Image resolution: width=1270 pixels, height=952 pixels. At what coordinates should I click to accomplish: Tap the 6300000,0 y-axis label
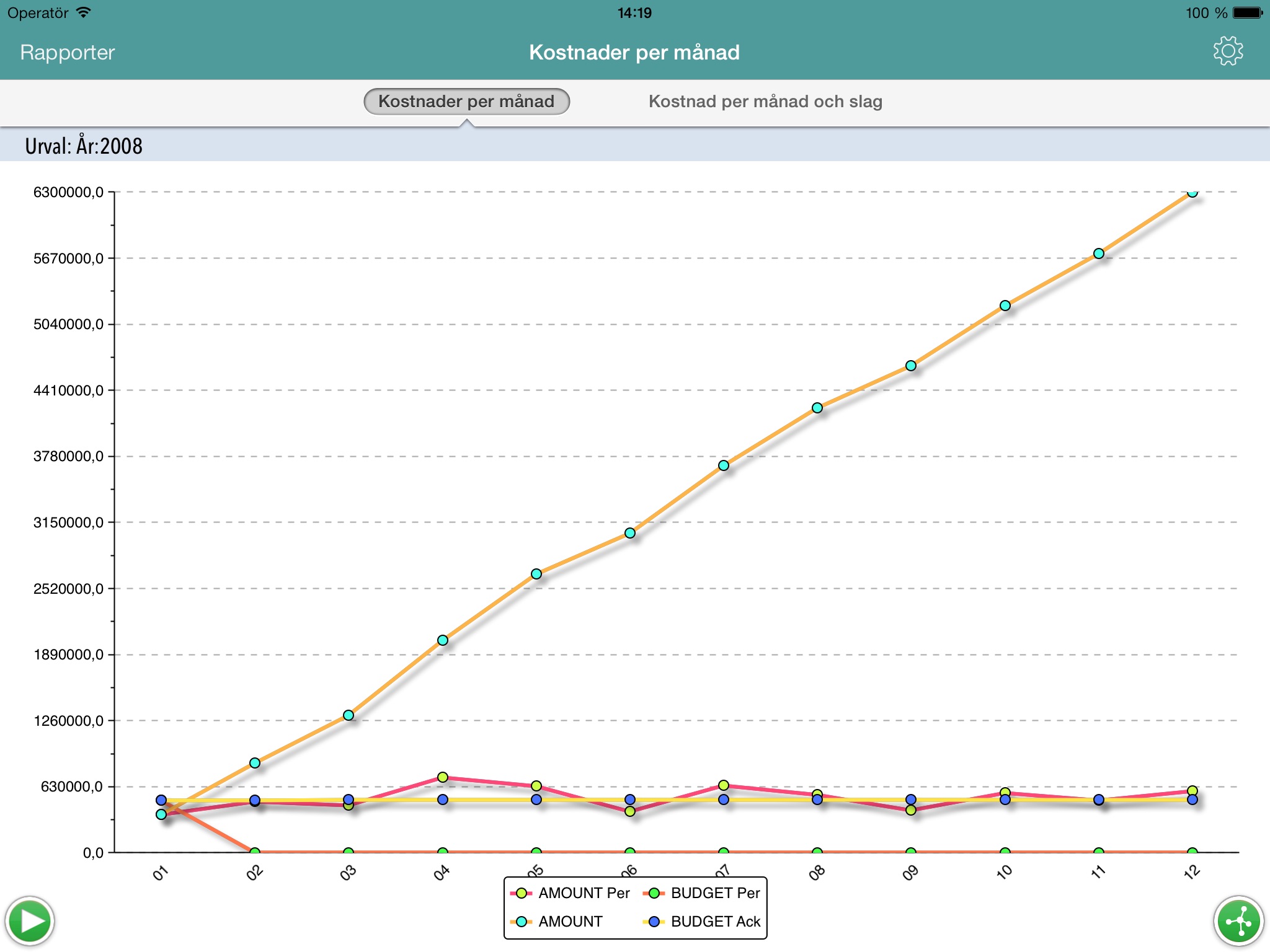[68, 192]
